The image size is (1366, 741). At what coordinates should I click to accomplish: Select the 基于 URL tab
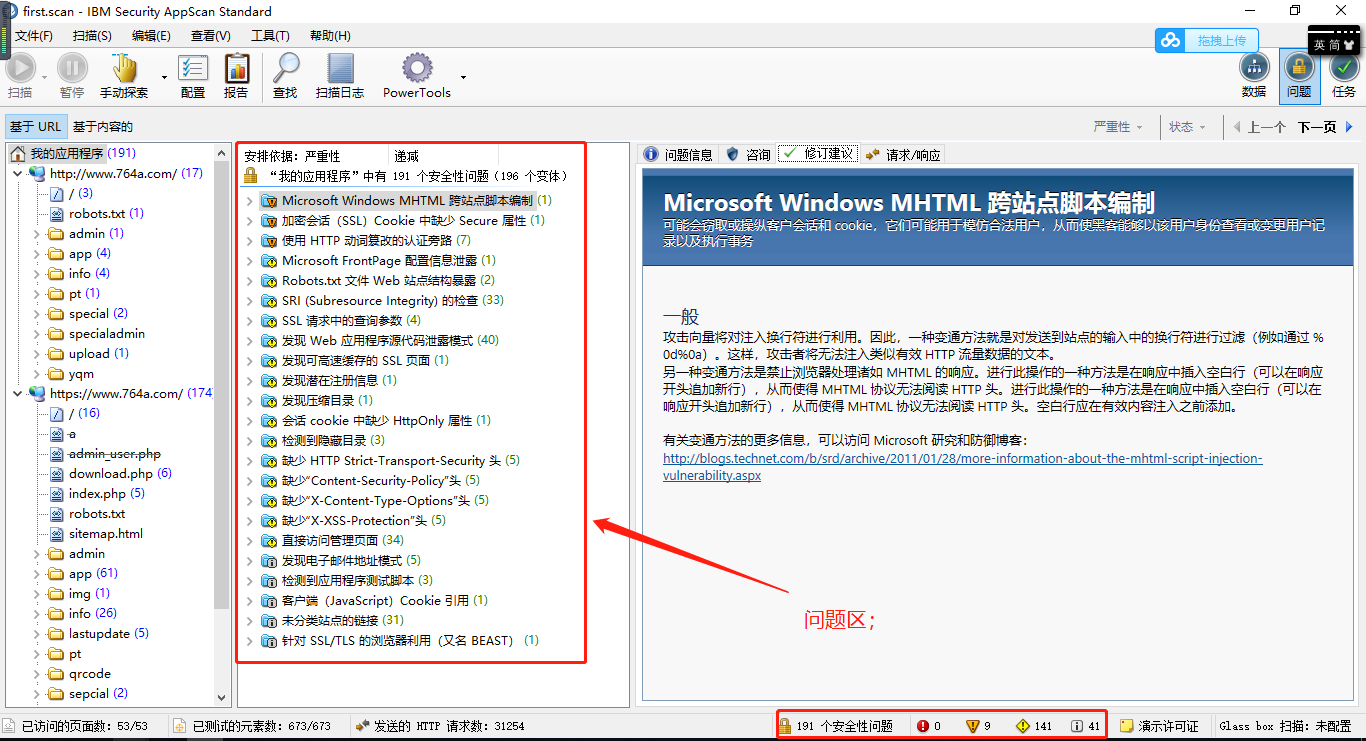[x=35, y=127]
